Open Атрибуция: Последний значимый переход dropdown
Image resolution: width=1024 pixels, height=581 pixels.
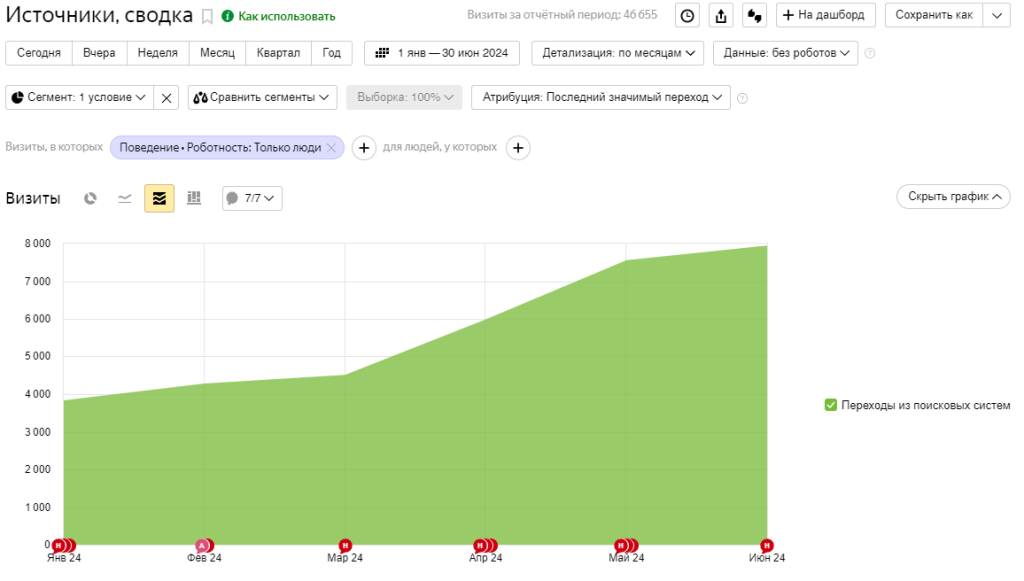coord(600,97)
